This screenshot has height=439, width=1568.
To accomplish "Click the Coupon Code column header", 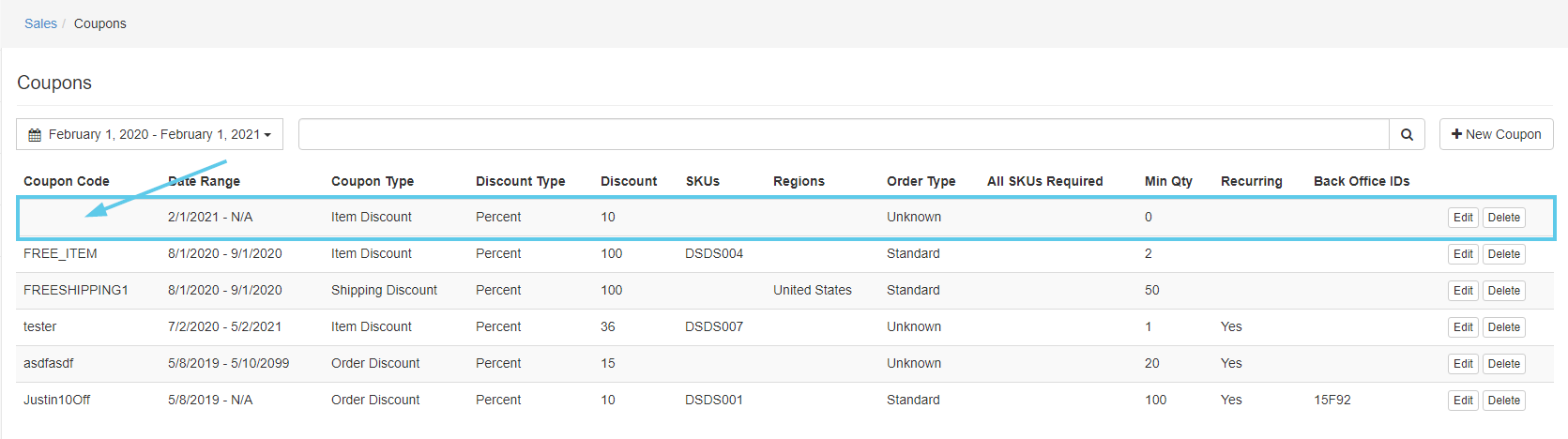I will (66, 181).
